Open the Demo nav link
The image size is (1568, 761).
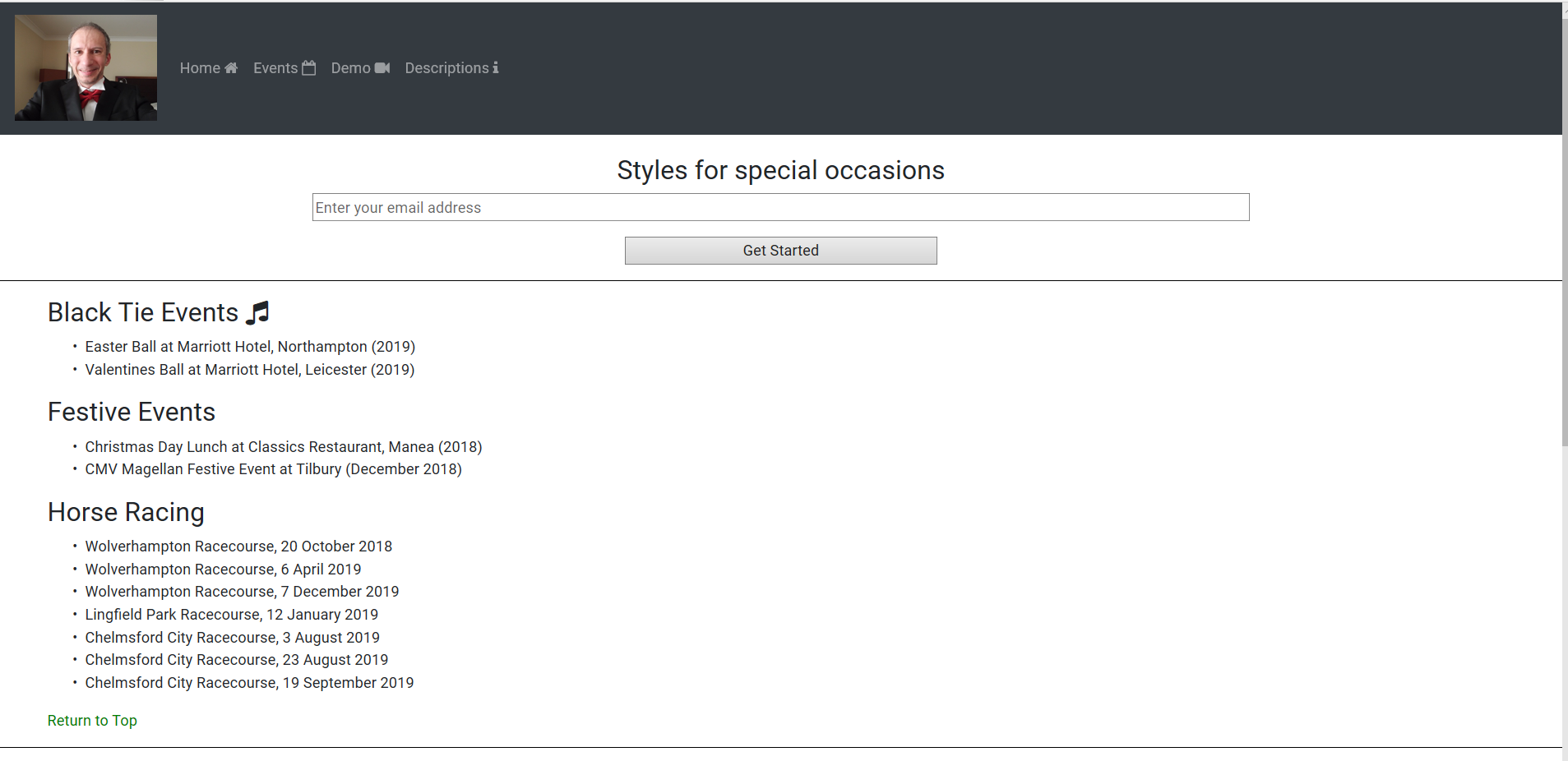coord(351,68)
